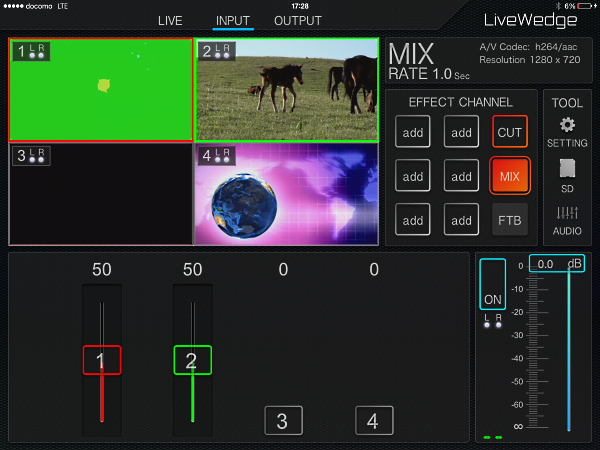Toggle the audio ON switch
The image size is (600, 450).
click(492, 284)
